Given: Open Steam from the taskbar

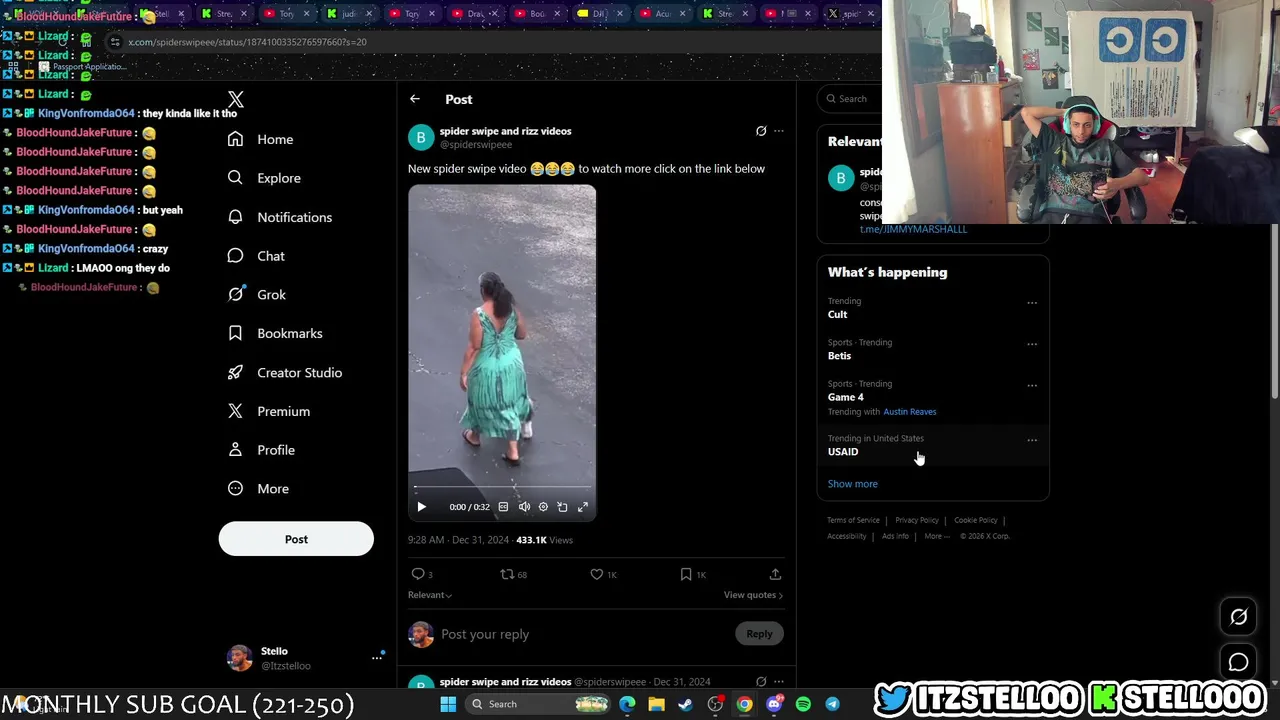Looking at the screenshot, I should coord(685,704).
